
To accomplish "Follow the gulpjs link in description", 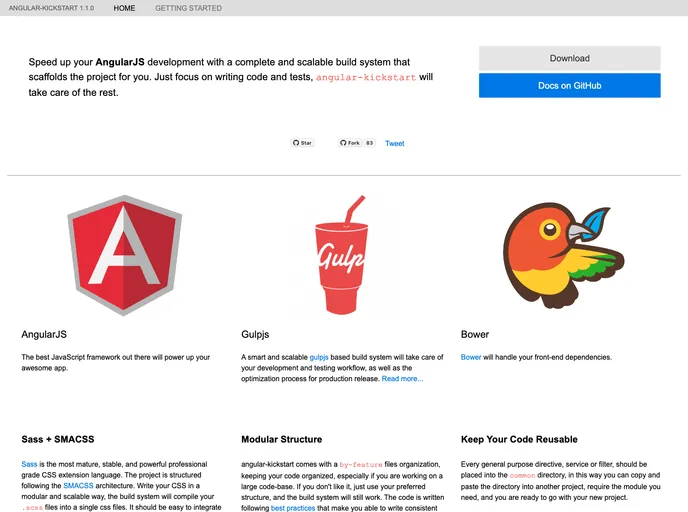I will pos(319,357).
